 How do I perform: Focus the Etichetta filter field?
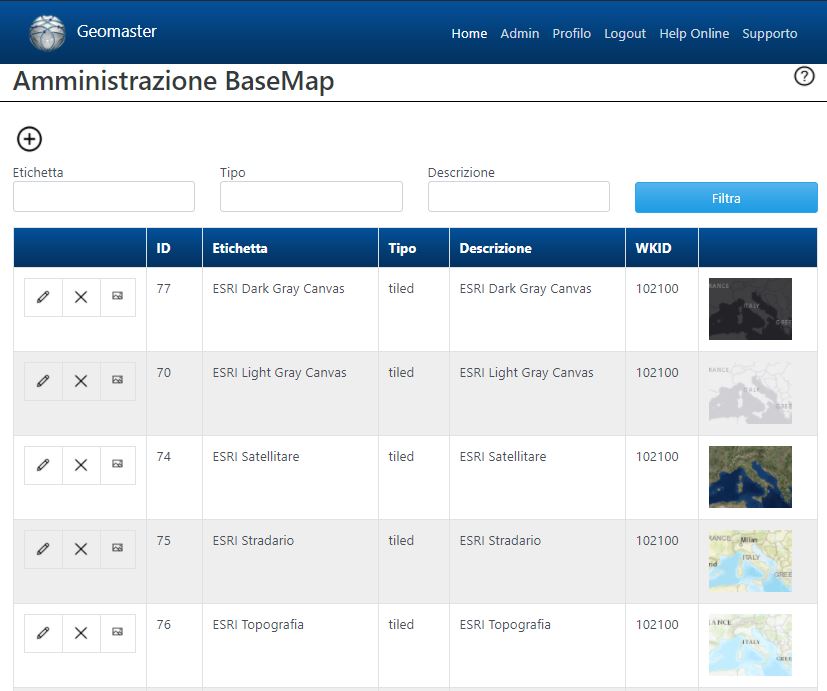(x=104, y=197)
